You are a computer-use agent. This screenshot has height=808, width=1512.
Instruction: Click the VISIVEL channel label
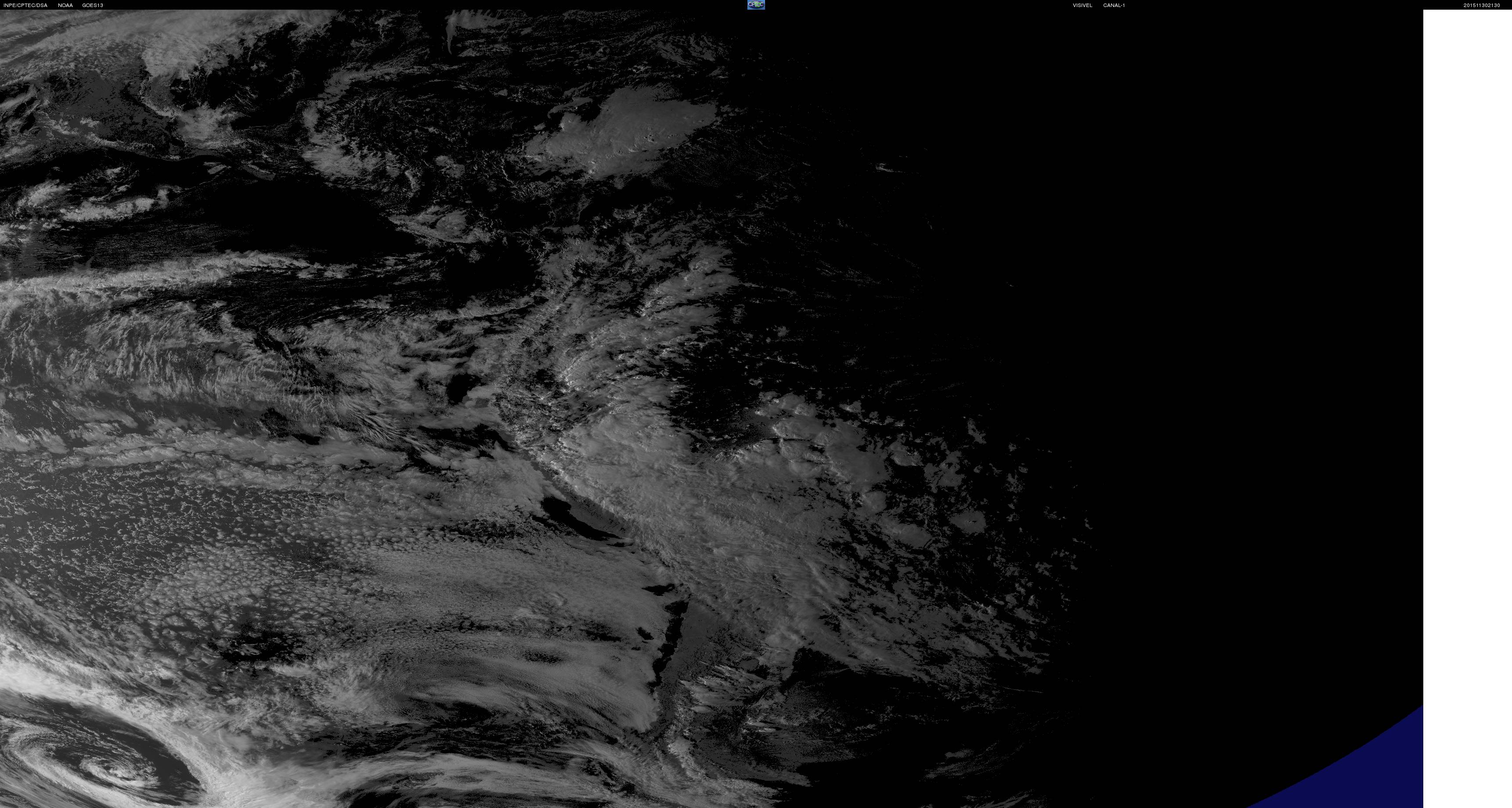coord(1083,5)
